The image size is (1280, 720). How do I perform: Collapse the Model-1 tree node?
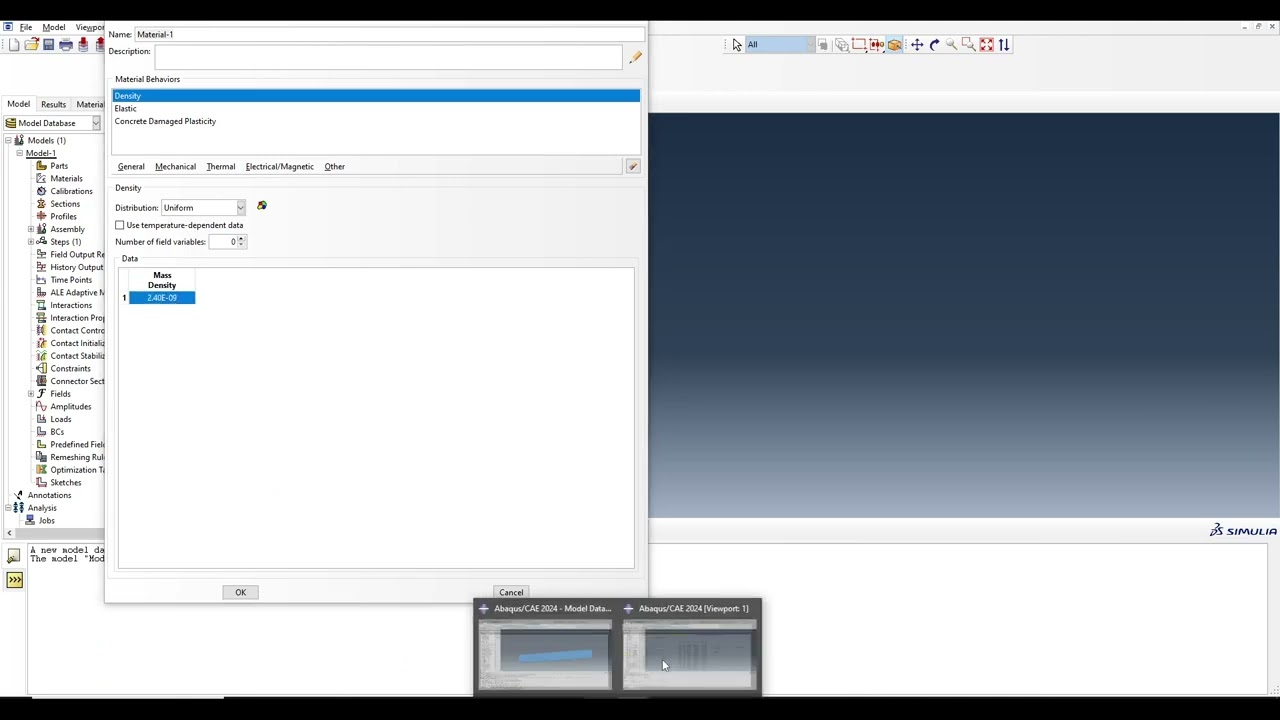tap(19, 153)
